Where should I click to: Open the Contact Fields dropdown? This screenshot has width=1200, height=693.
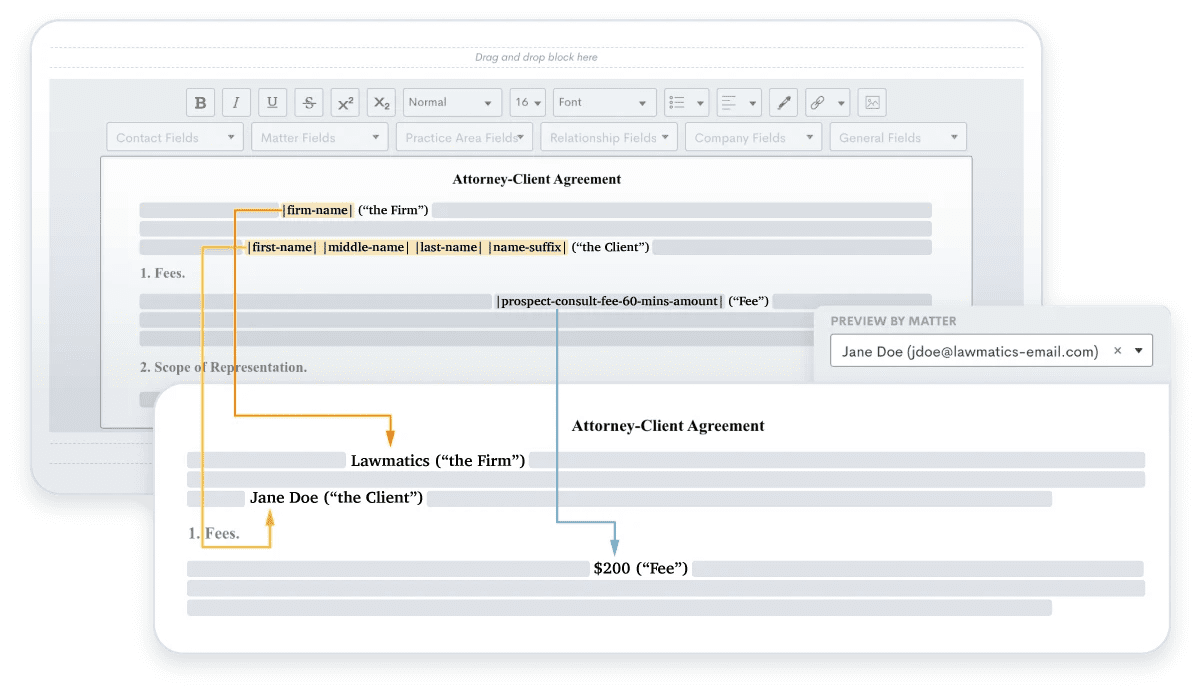coord(175,137)
